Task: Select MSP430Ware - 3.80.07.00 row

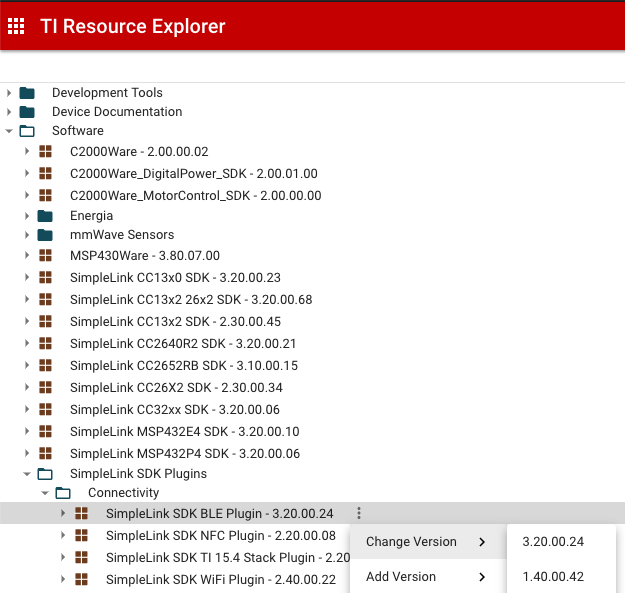Action: coord(145,255)
